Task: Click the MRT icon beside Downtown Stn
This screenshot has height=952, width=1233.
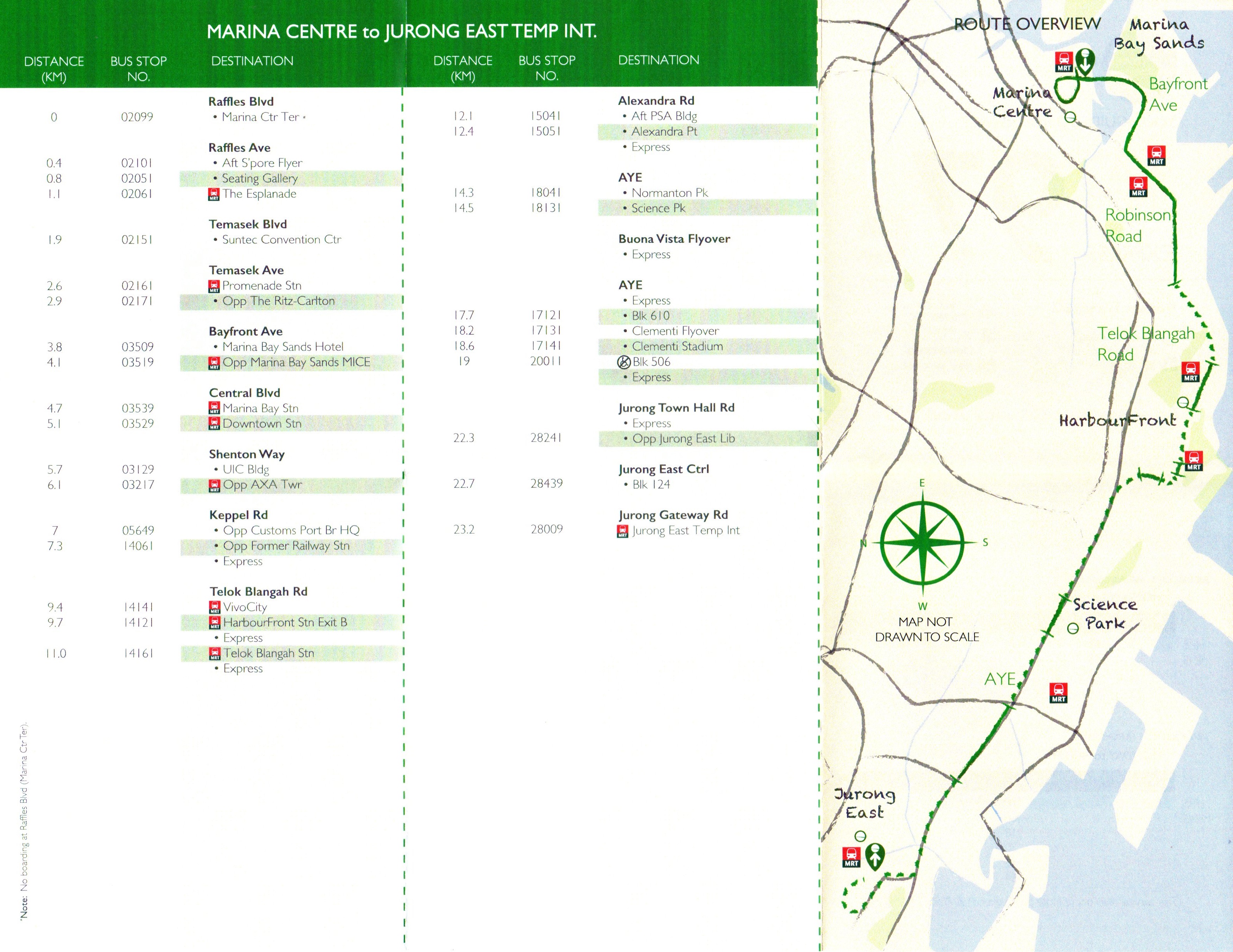Action: point(214,424)
